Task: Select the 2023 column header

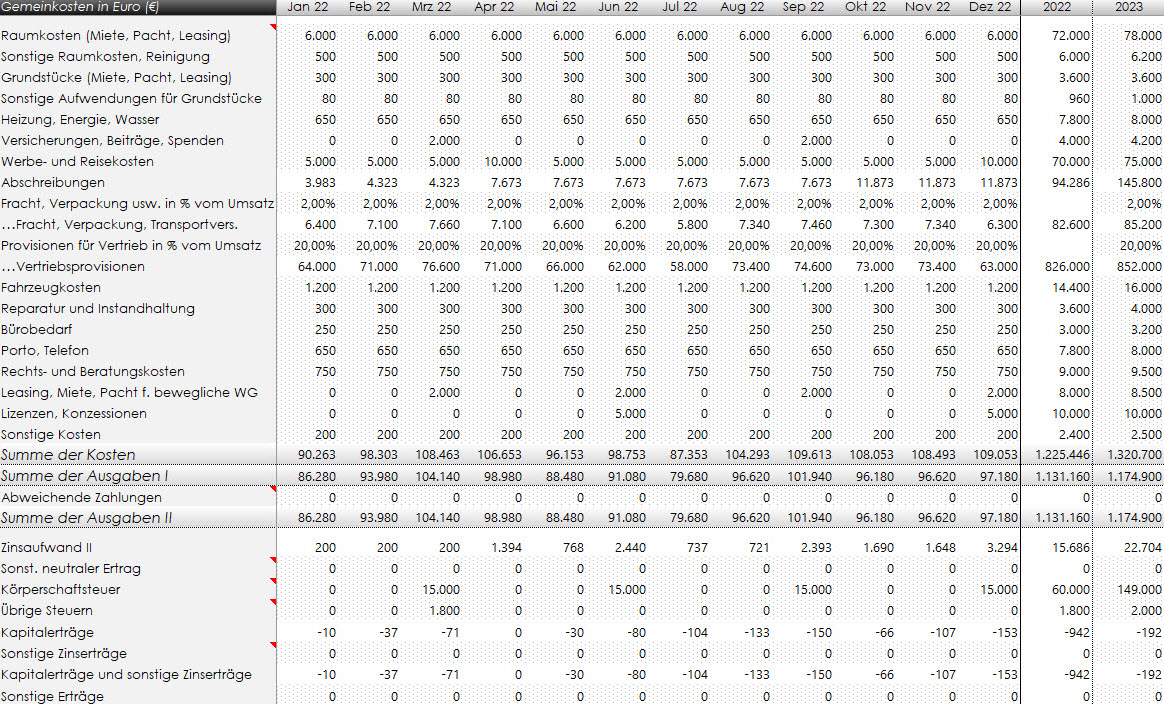Action: coord(1128,7)
